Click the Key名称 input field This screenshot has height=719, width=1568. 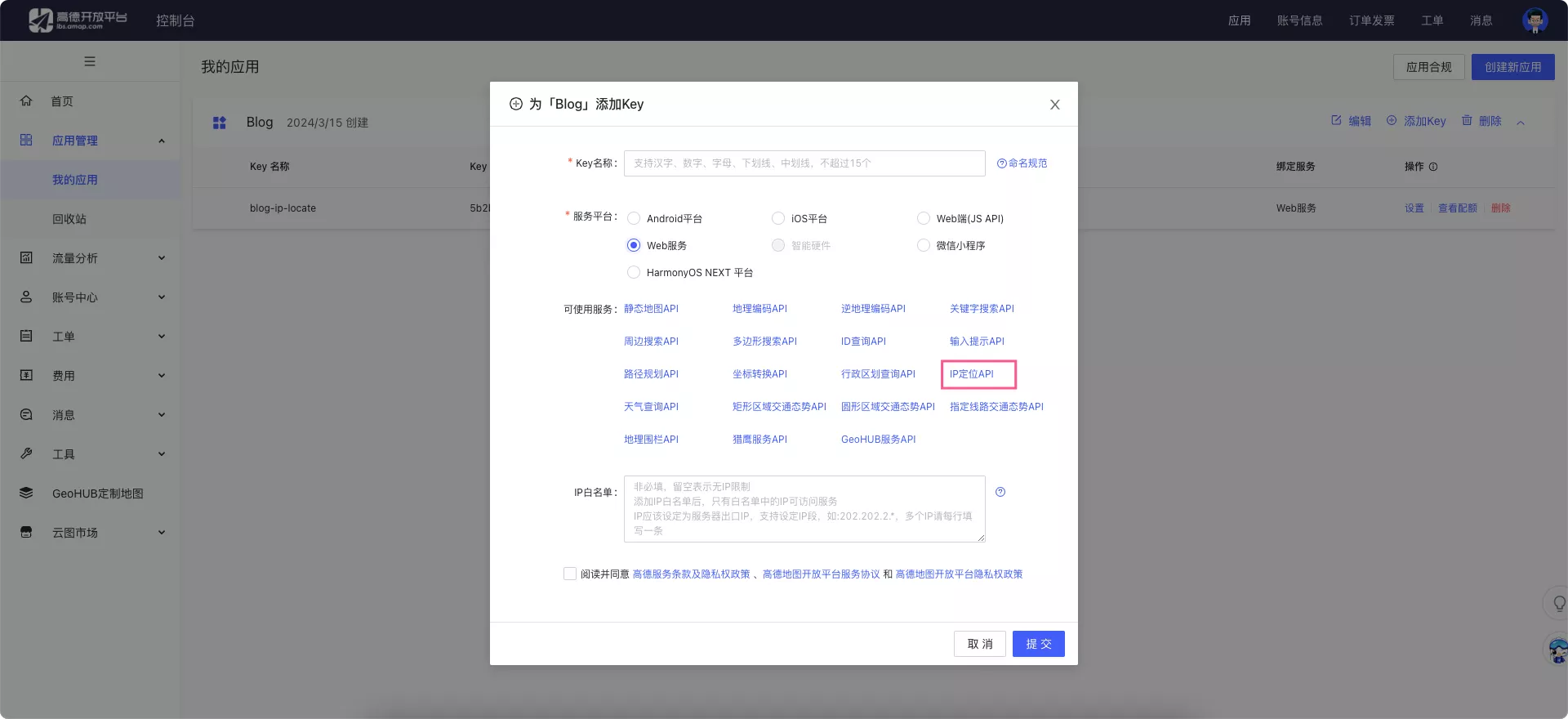click(x=804, y=163)
